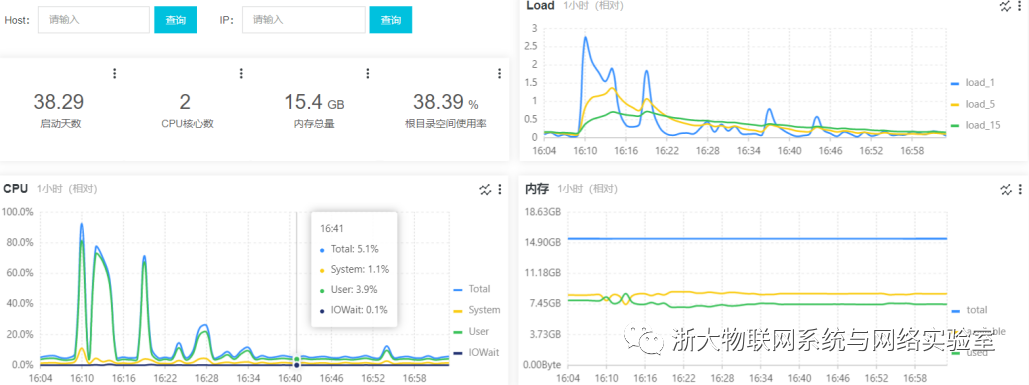1029x385 pixels.
Task: Click the 15.4 GB memory total value
Action: pyautogui.click(x=314, y=102)
